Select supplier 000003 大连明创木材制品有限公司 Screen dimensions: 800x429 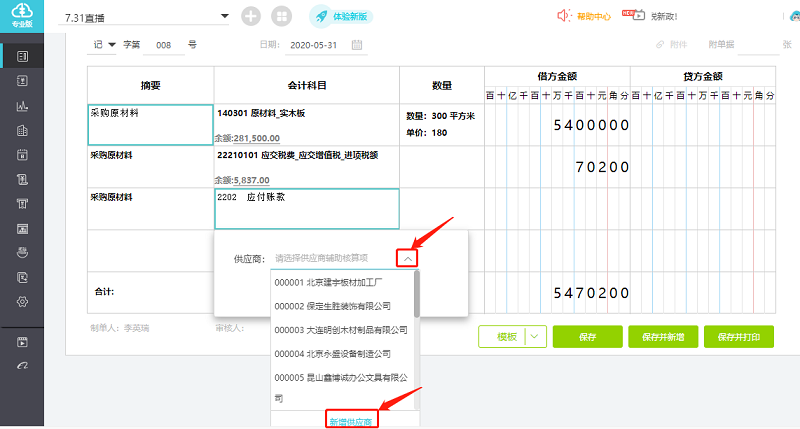coord(343,330)
